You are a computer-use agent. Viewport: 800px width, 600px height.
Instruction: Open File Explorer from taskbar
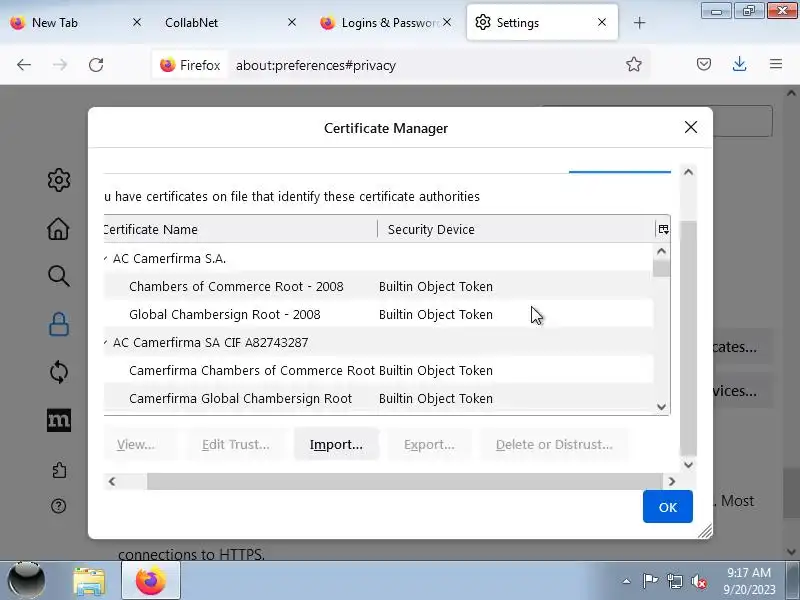point(89,581)
